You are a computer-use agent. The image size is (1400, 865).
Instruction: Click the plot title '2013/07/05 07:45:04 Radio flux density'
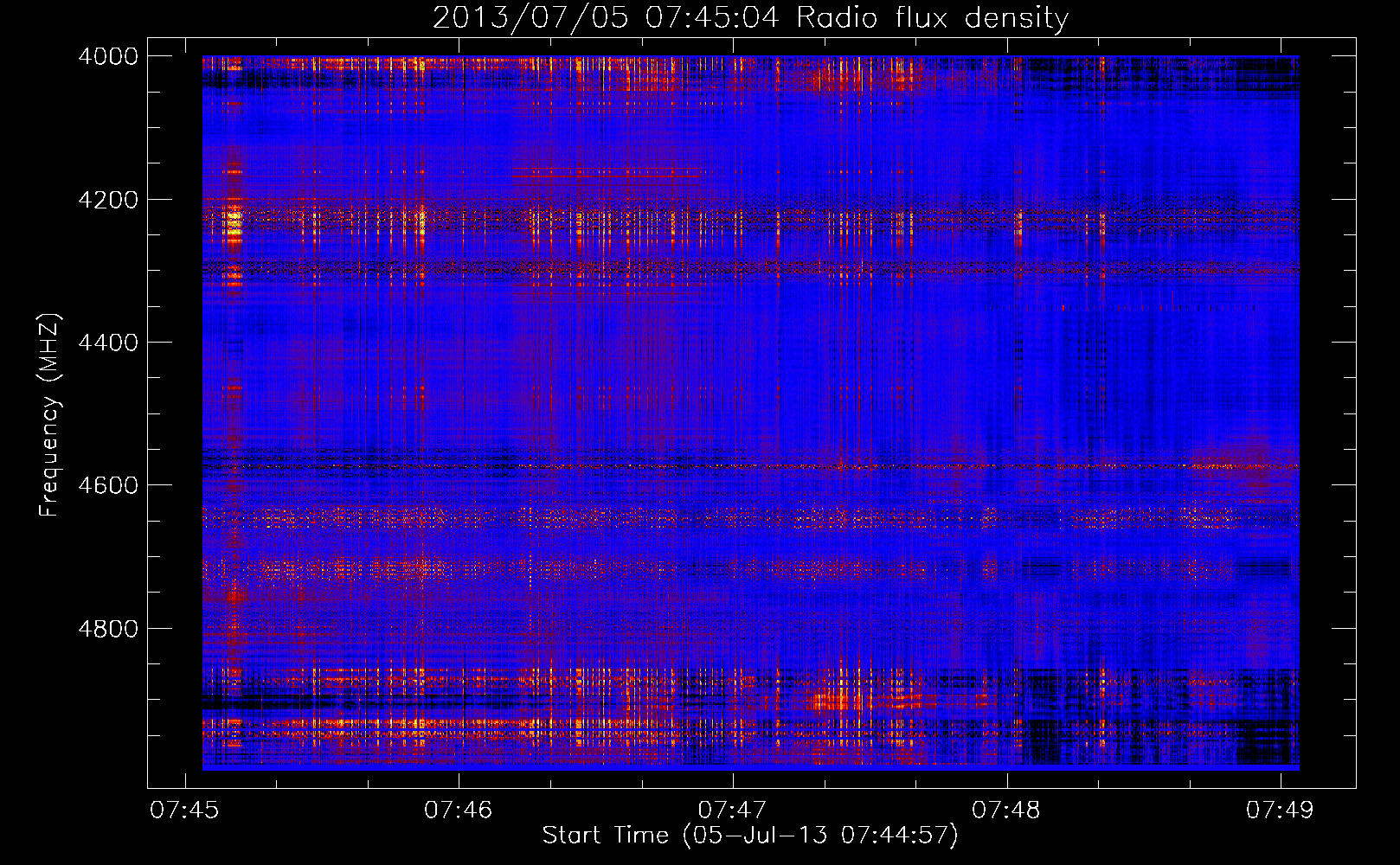click(750, 17)
